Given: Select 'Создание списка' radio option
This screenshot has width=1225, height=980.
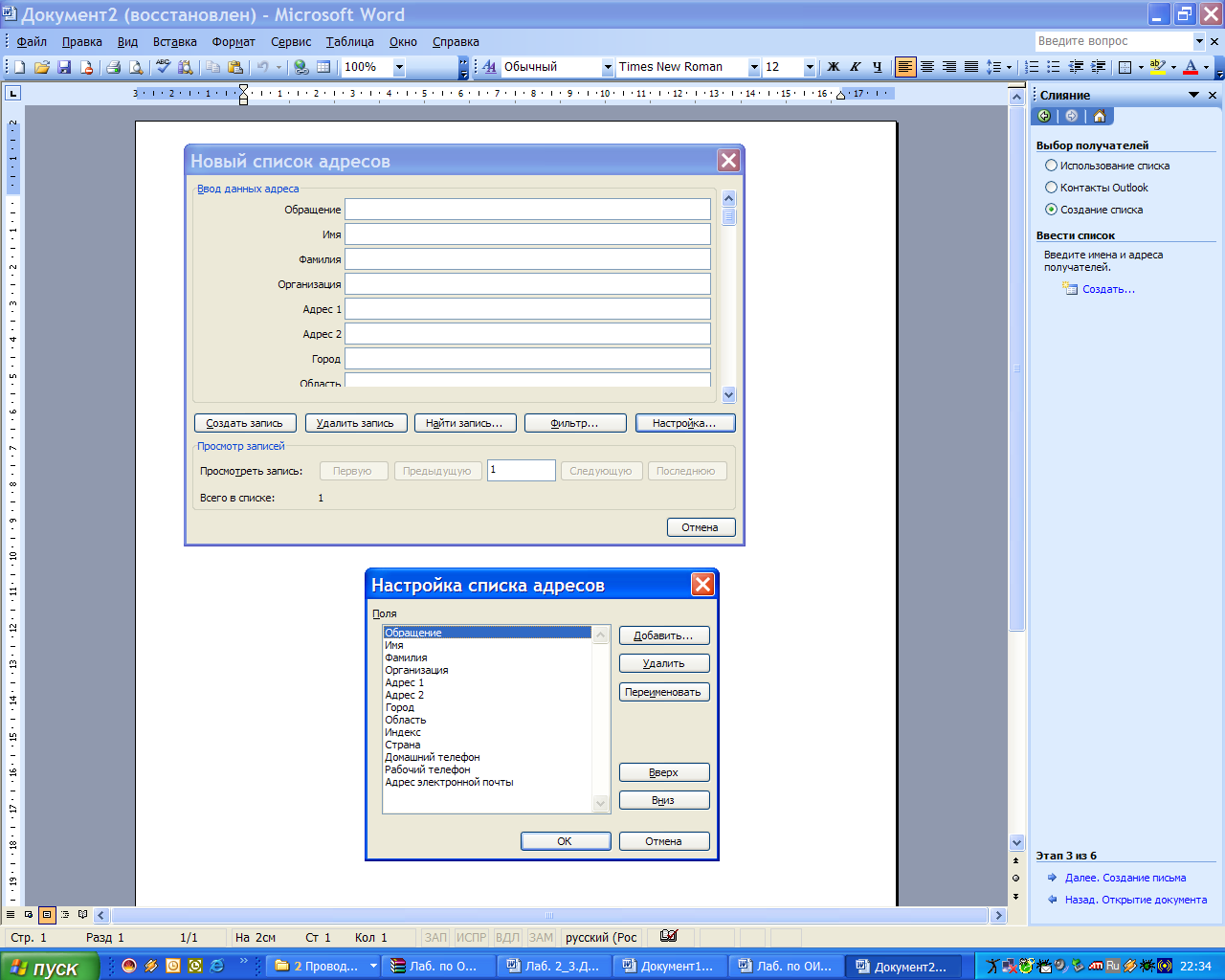Looking at the screenshot, I should click(x=1051, y=210).
